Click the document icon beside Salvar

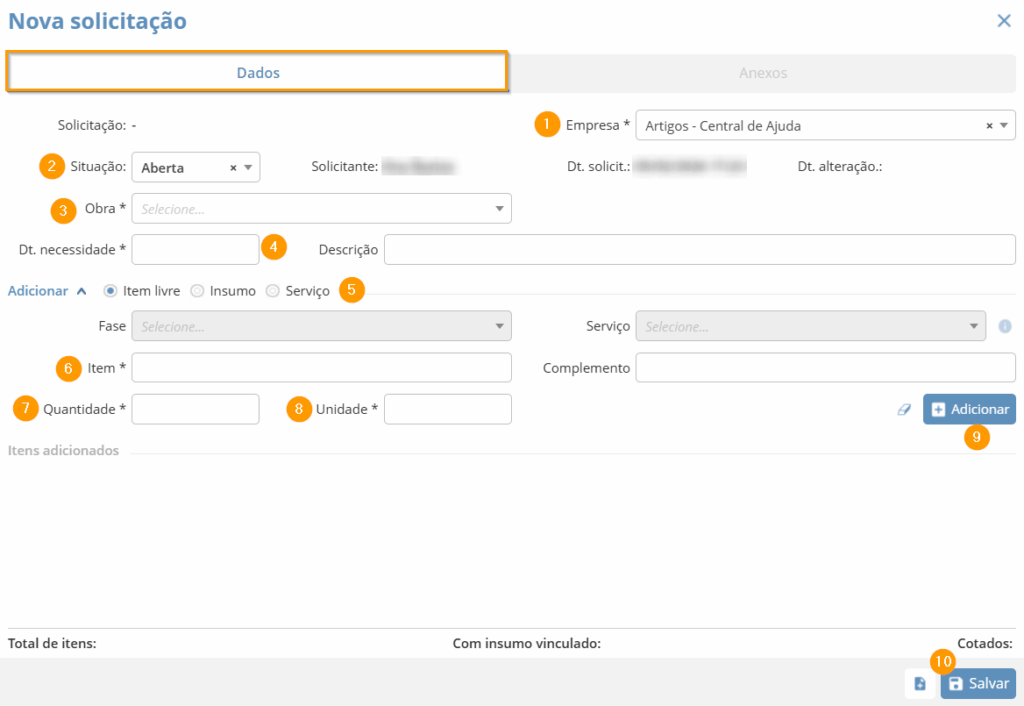pyautogui.click(x=919, y=684)
